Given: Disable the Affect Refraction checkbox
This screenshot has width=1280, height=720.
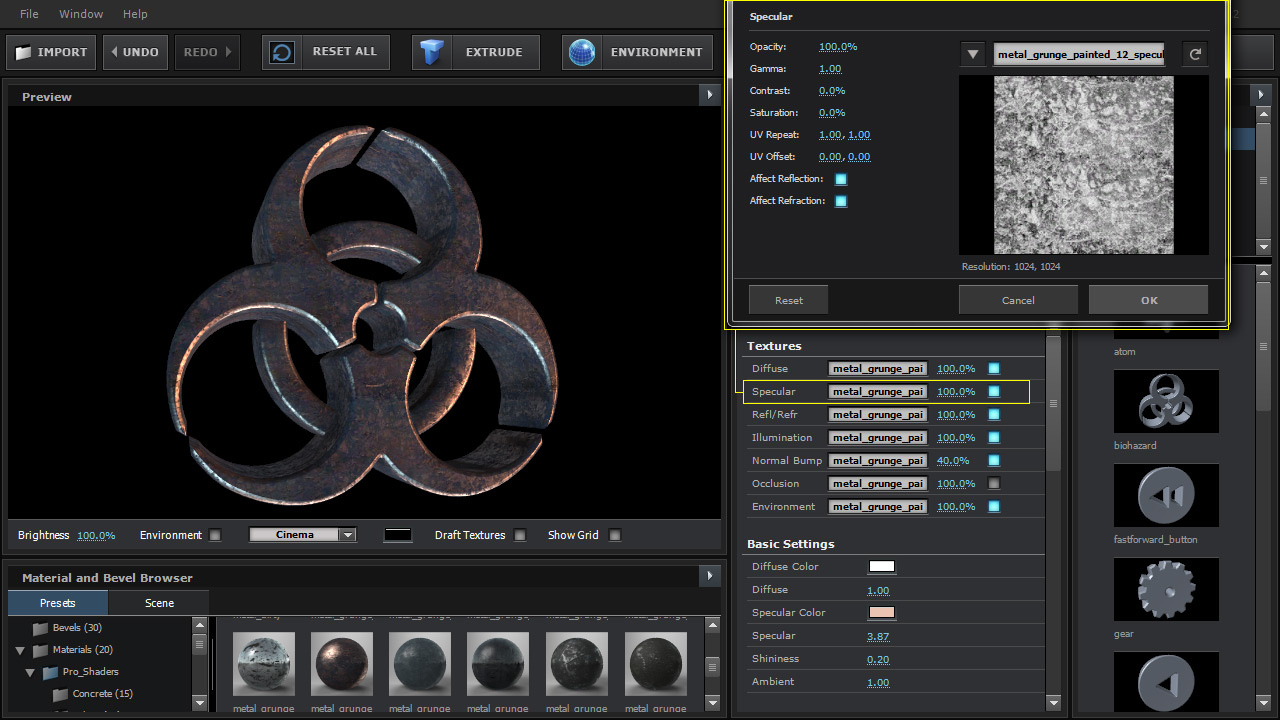Looking at the screenshot, I should (841, 200).
